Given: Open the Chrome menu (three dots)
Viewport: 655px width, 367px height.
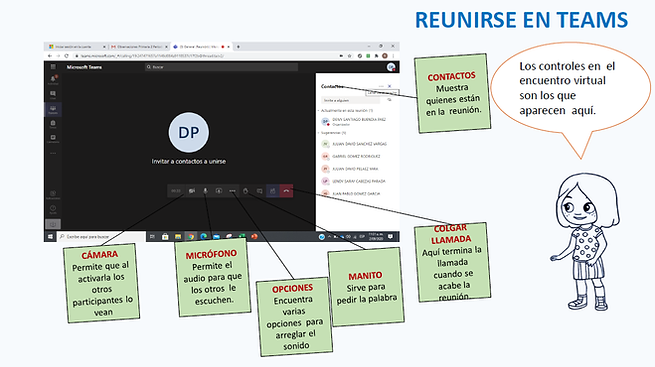Looking at the screenshot, I should (393, 56).
